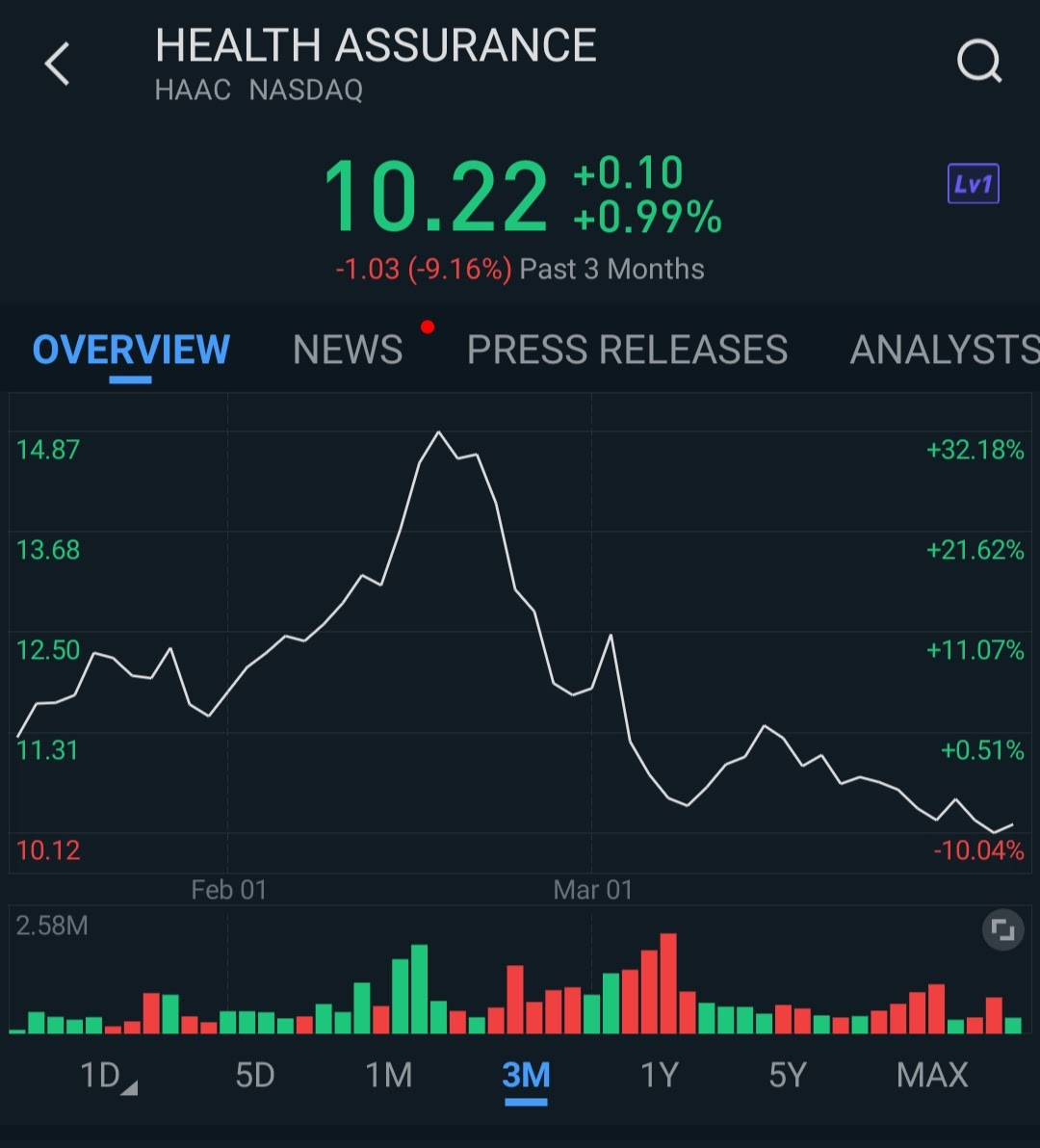Tap the HEALTH ASSURANCE title
This screenshot has width=1040, height=1148.
coord(377,45)
